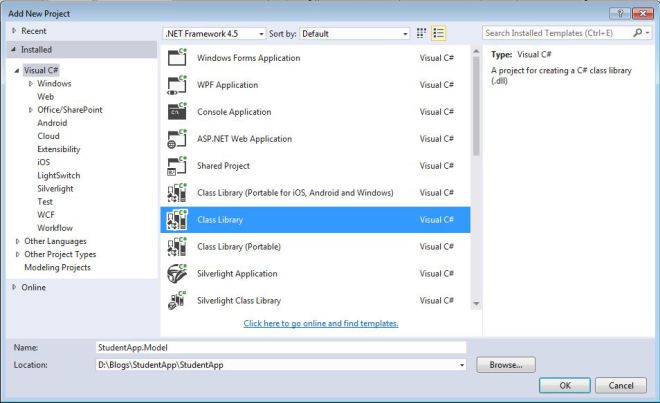This screenshot has width=660, height=403.
Task: Expand the Windows tree node
Action: (30, 84)
